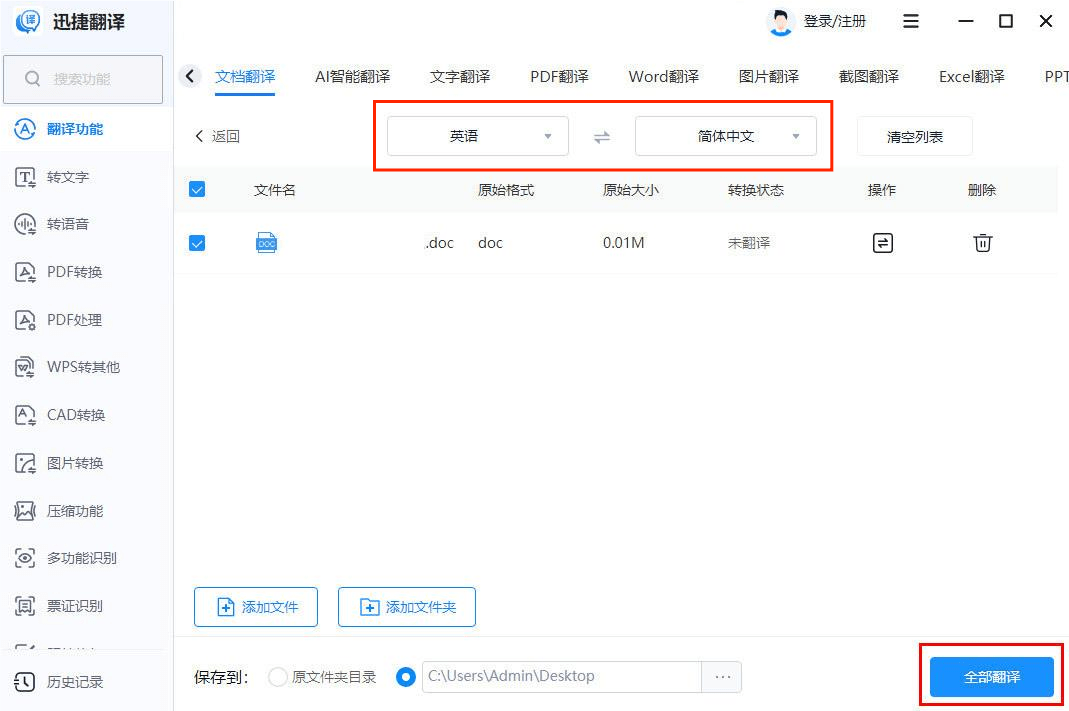Switch to the Word翻译 tab
The image size is (1069, 711).
click(664, 76)
